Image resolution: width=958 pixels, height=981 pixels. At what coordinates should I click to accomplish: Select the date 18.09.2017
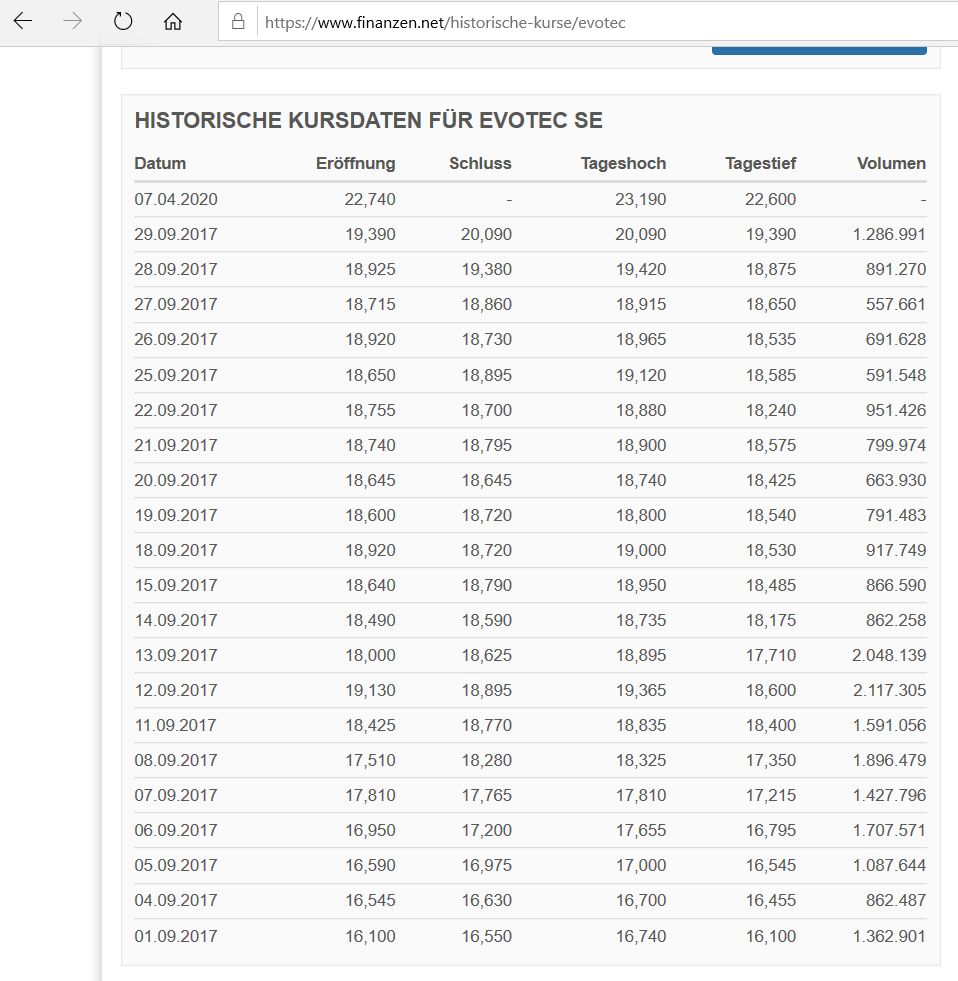[x=176, y=550]
